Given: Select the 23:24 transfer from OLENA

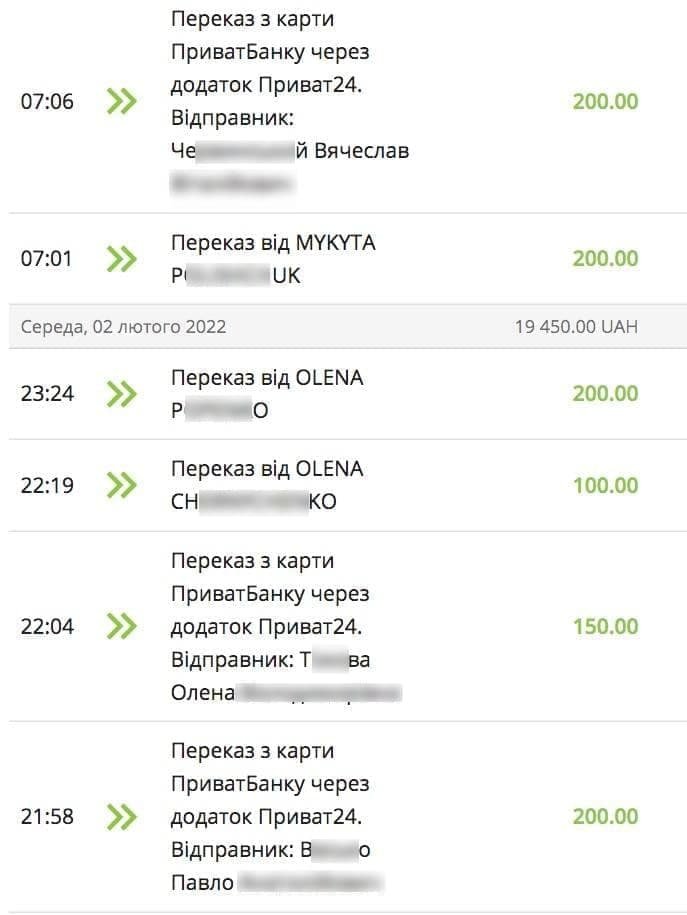Looking at the screenshot, I should [267, 394].
